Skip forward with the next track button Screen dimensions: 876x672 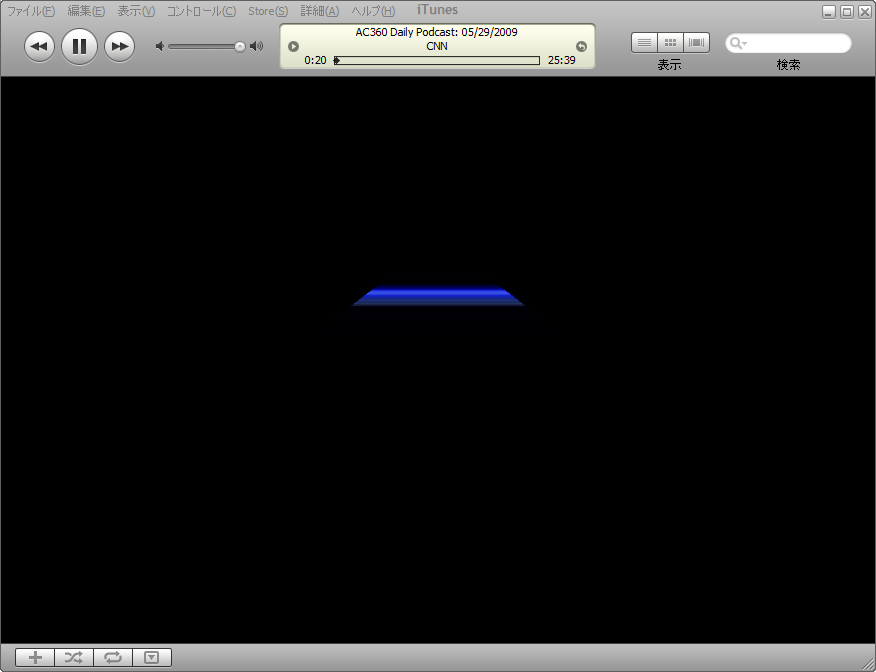point(120,46)
